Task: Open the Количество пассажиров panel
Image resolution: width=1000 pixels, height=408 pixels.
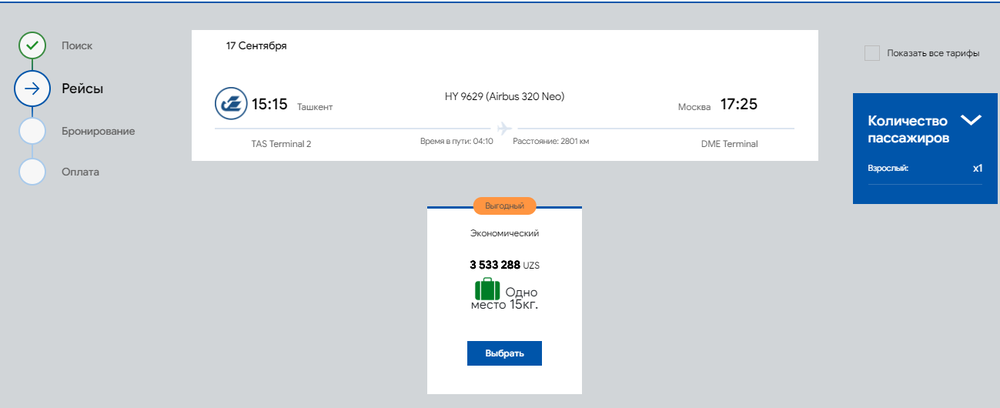Action: coord(908,129)
